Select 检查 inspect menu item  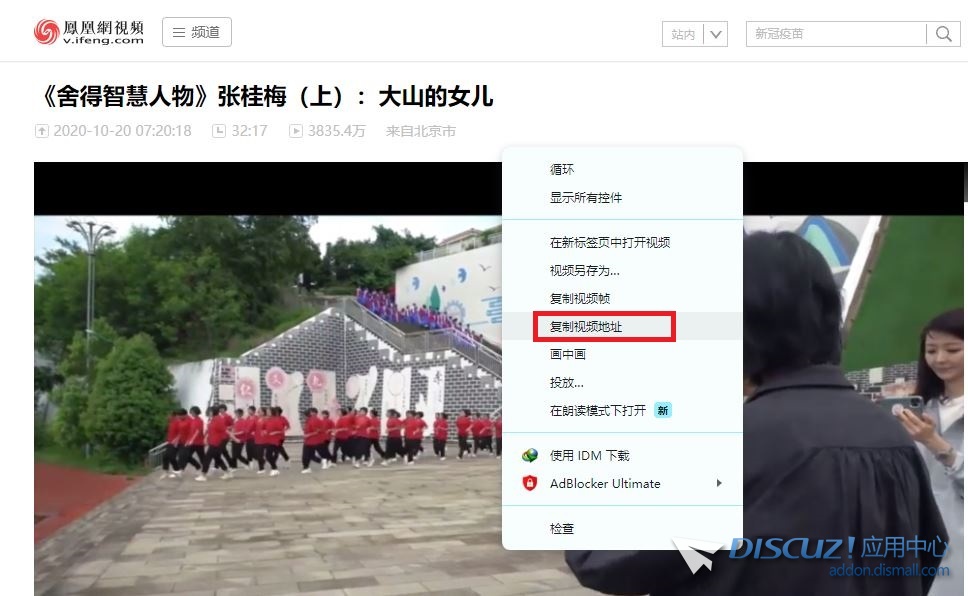(562, 528)
